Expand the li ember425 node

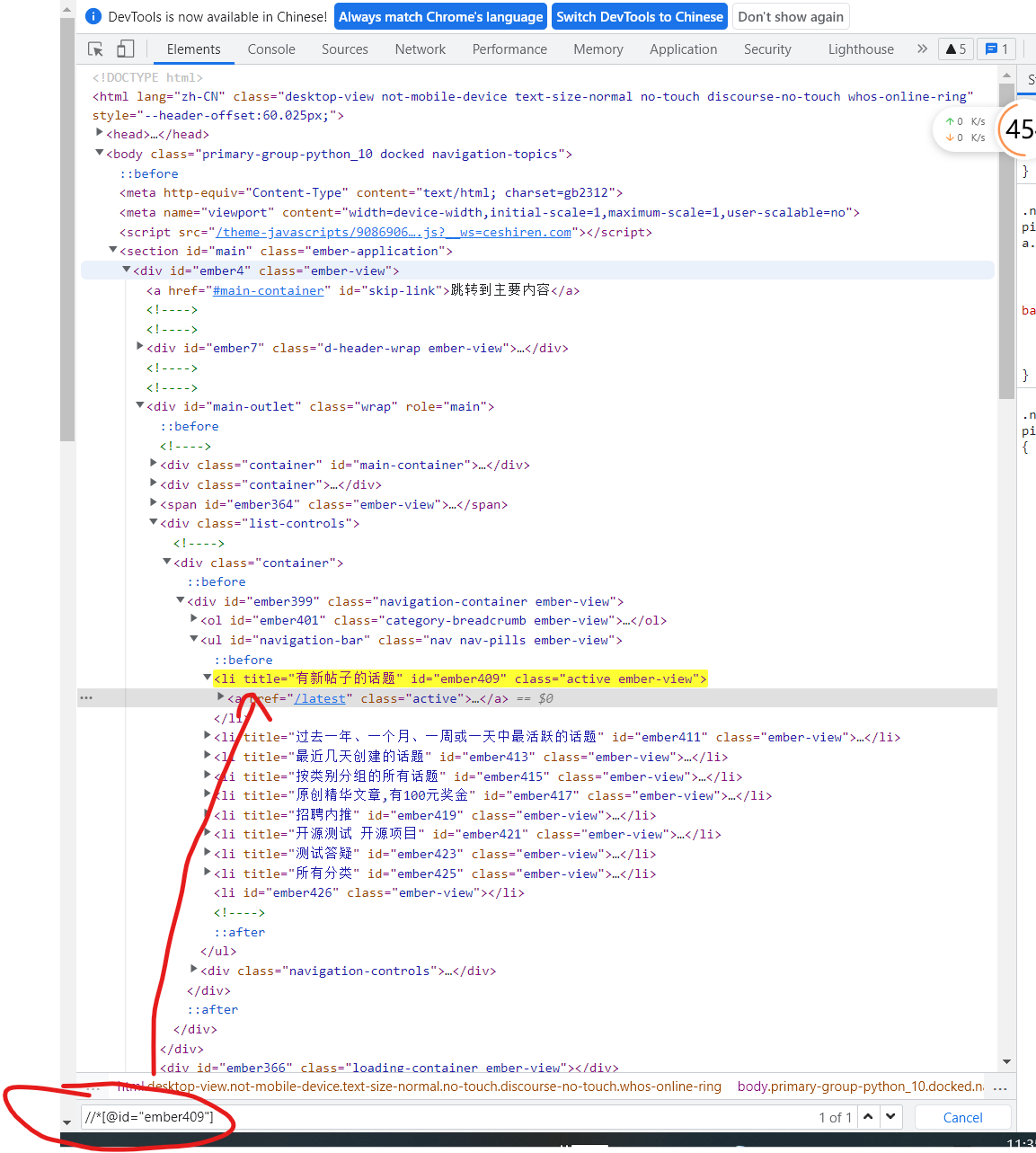(x=207, y=872)
